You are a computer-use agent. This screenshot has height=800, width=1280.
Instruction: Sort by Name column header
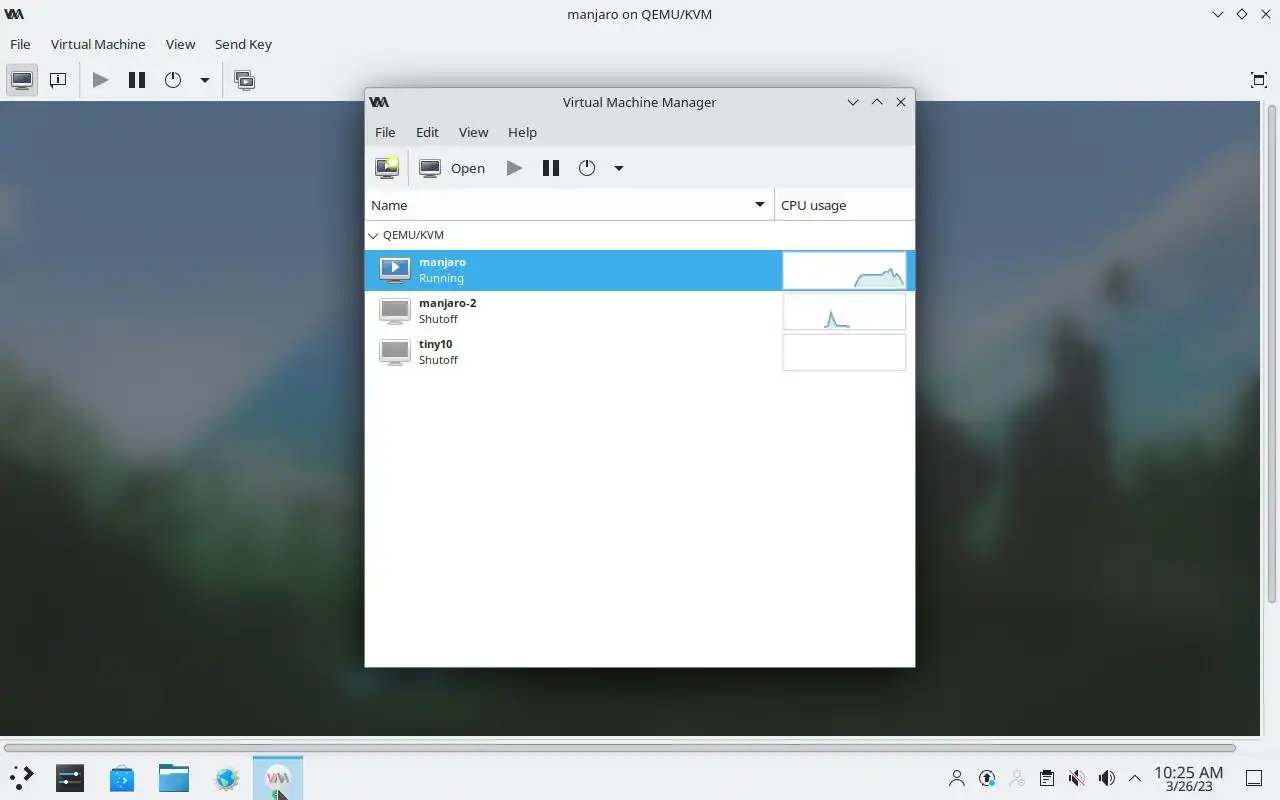coord(569,205)
